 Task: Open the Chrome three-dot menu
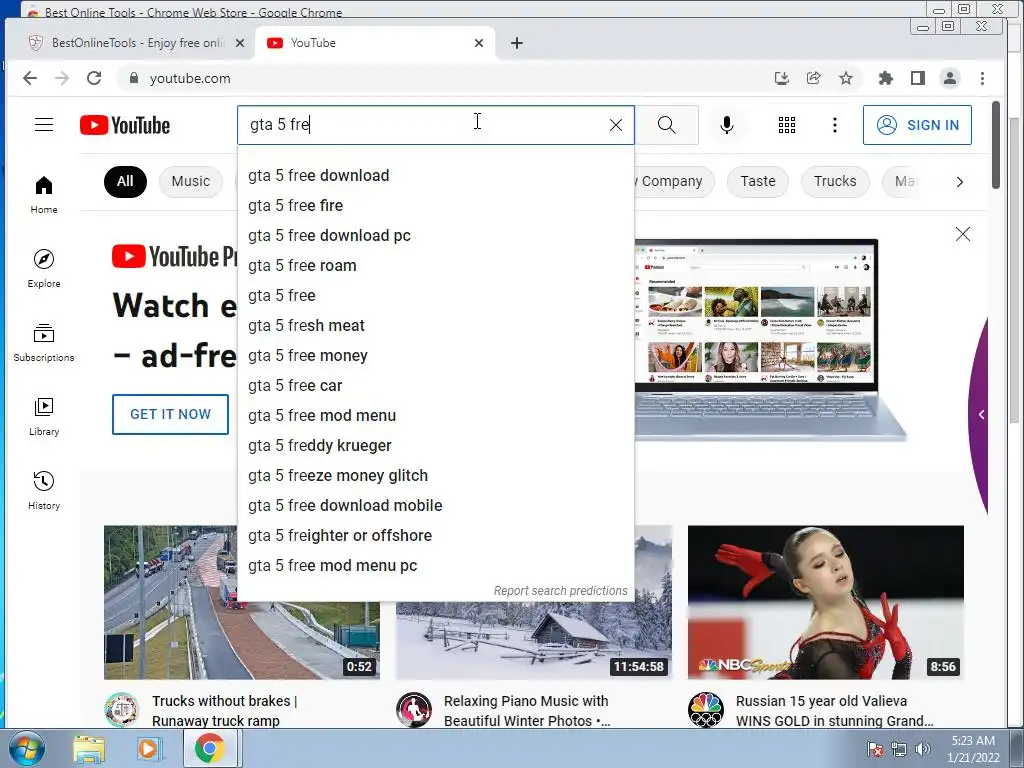pyautogui.click(x=982, y=78)
